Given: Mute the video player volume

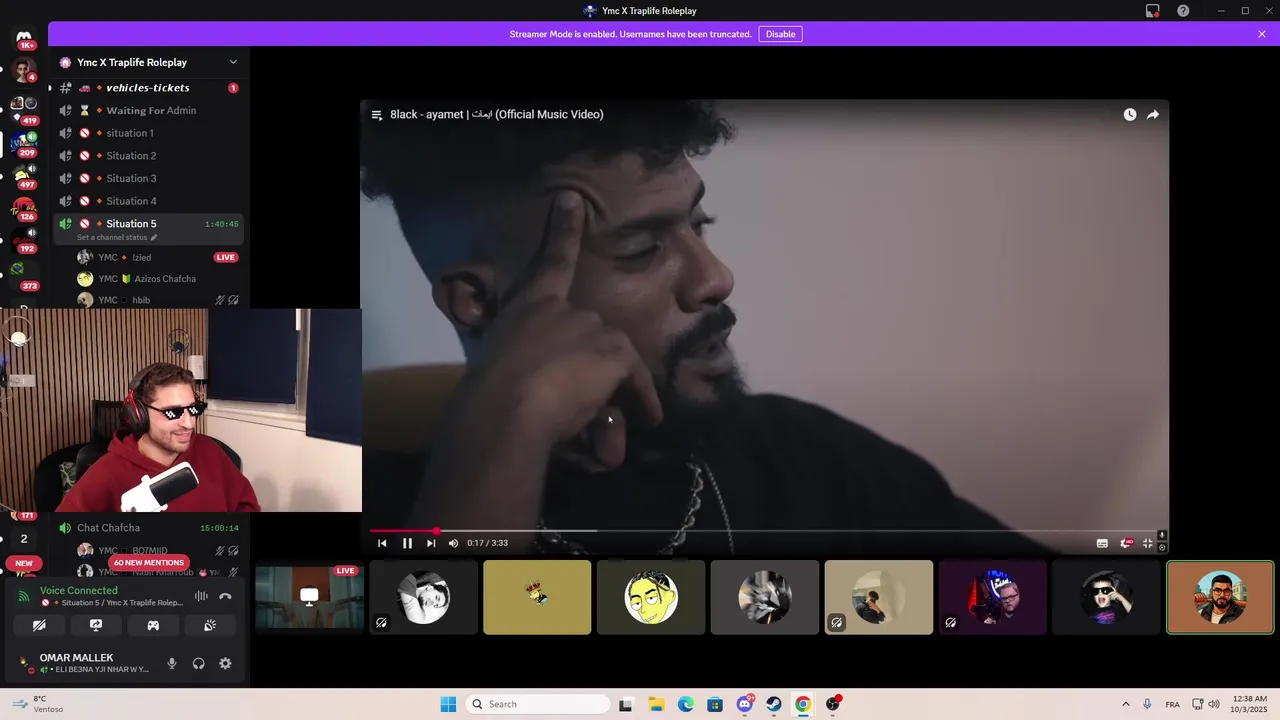Looking at the screenshot, I should point(453,543).
